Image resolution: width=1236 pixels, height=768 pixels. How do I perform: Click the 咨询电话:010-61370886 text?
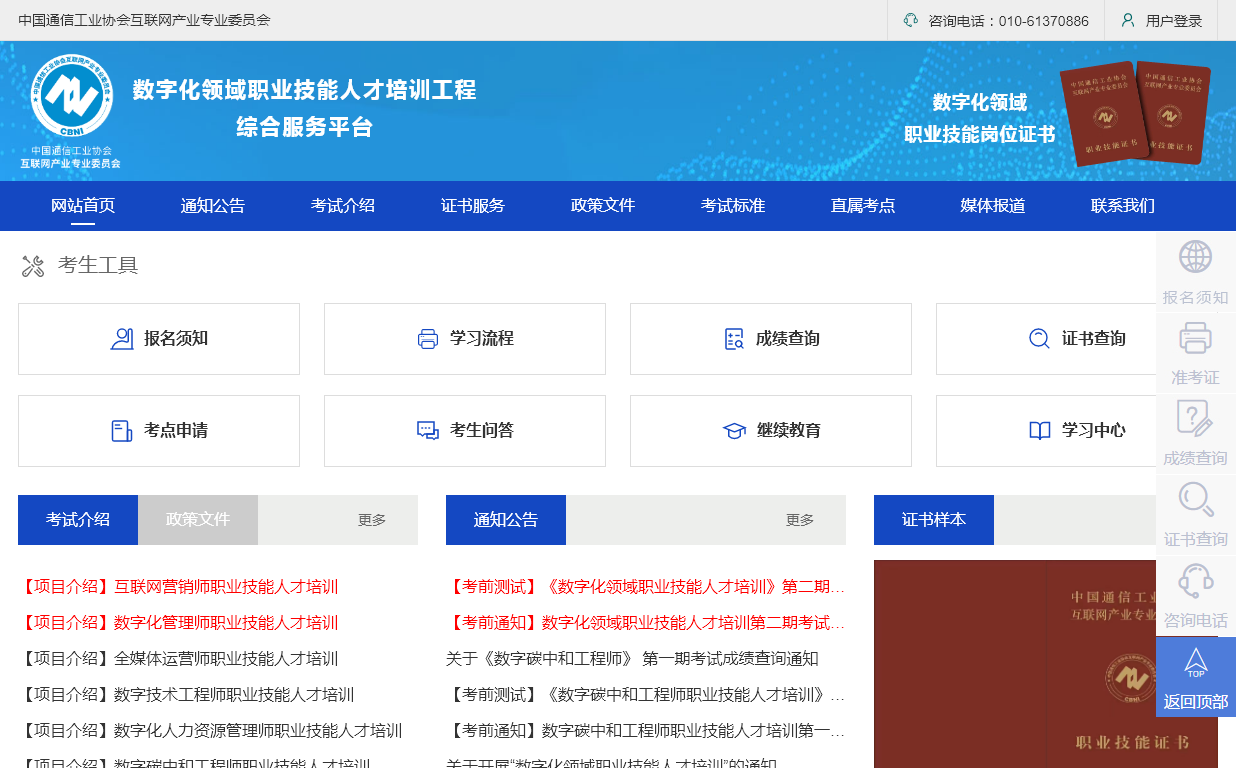pos(1008,21)
